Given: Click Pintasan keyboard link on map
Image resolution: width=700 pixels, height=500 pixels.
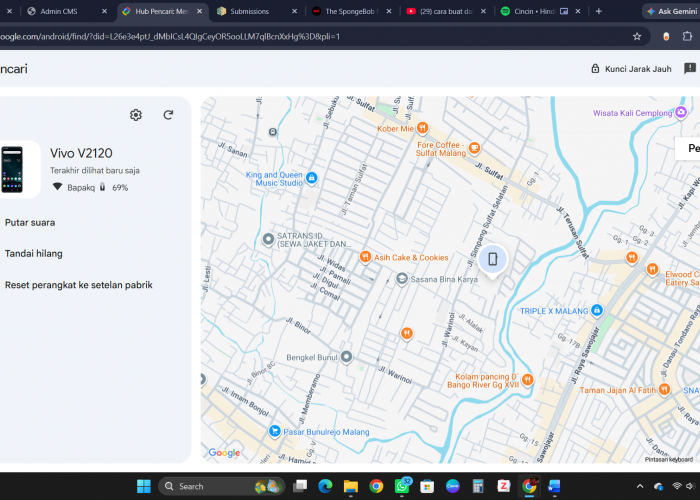Looking at the screenshot, I should click(x=668, y=459).
